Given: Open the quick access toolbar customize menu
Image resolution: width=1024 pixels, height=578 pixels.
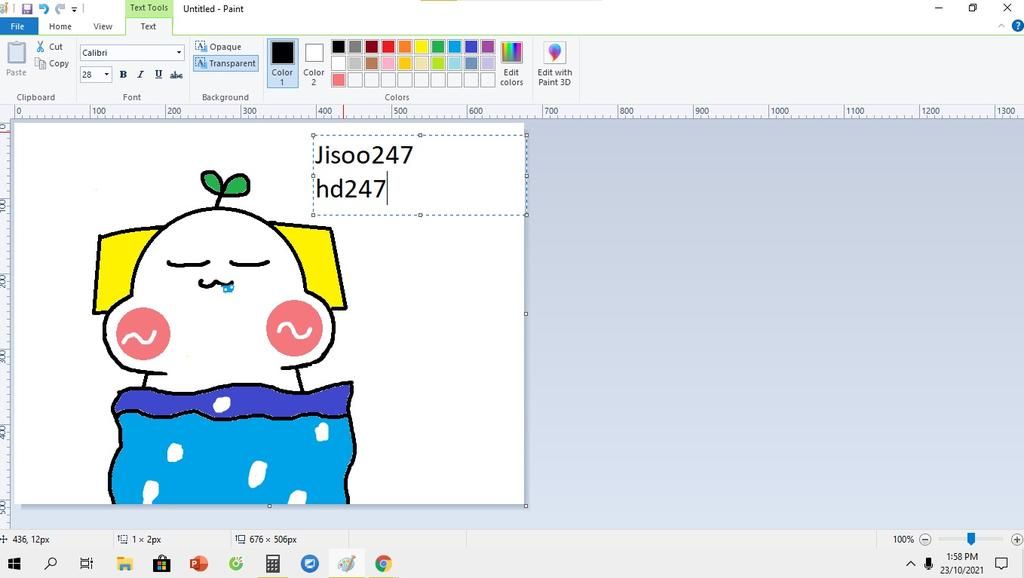Looking at the screenshot, I should coord(74,8).
